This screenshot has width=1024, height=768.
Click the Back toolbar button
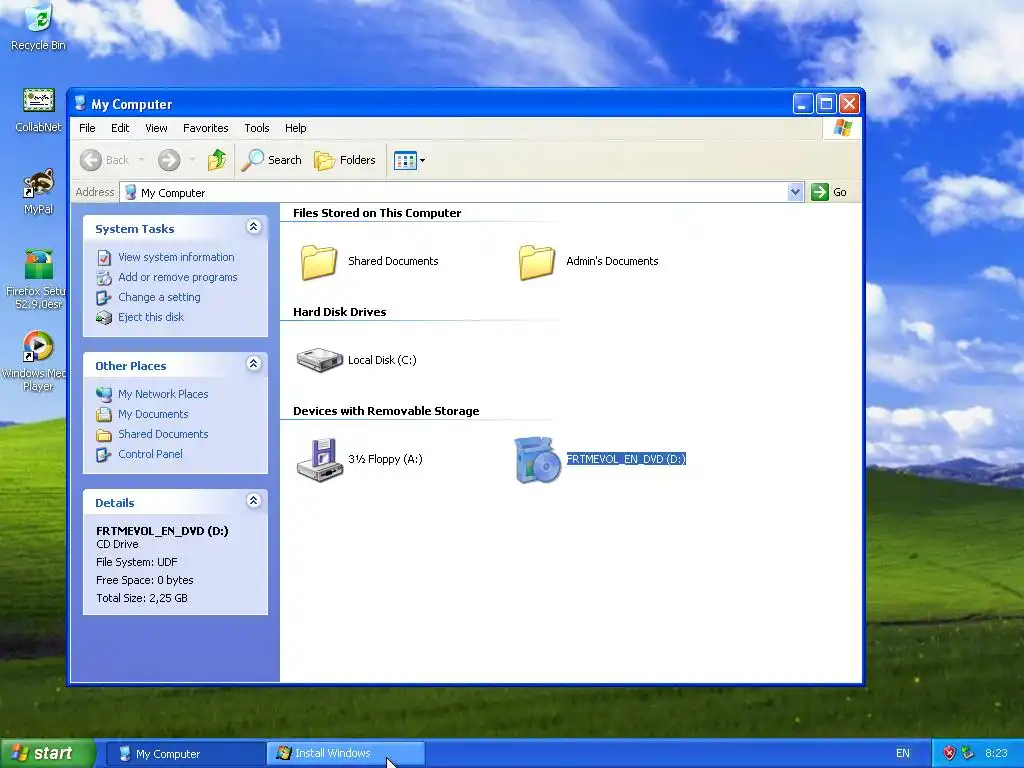[x=105, y=160]
